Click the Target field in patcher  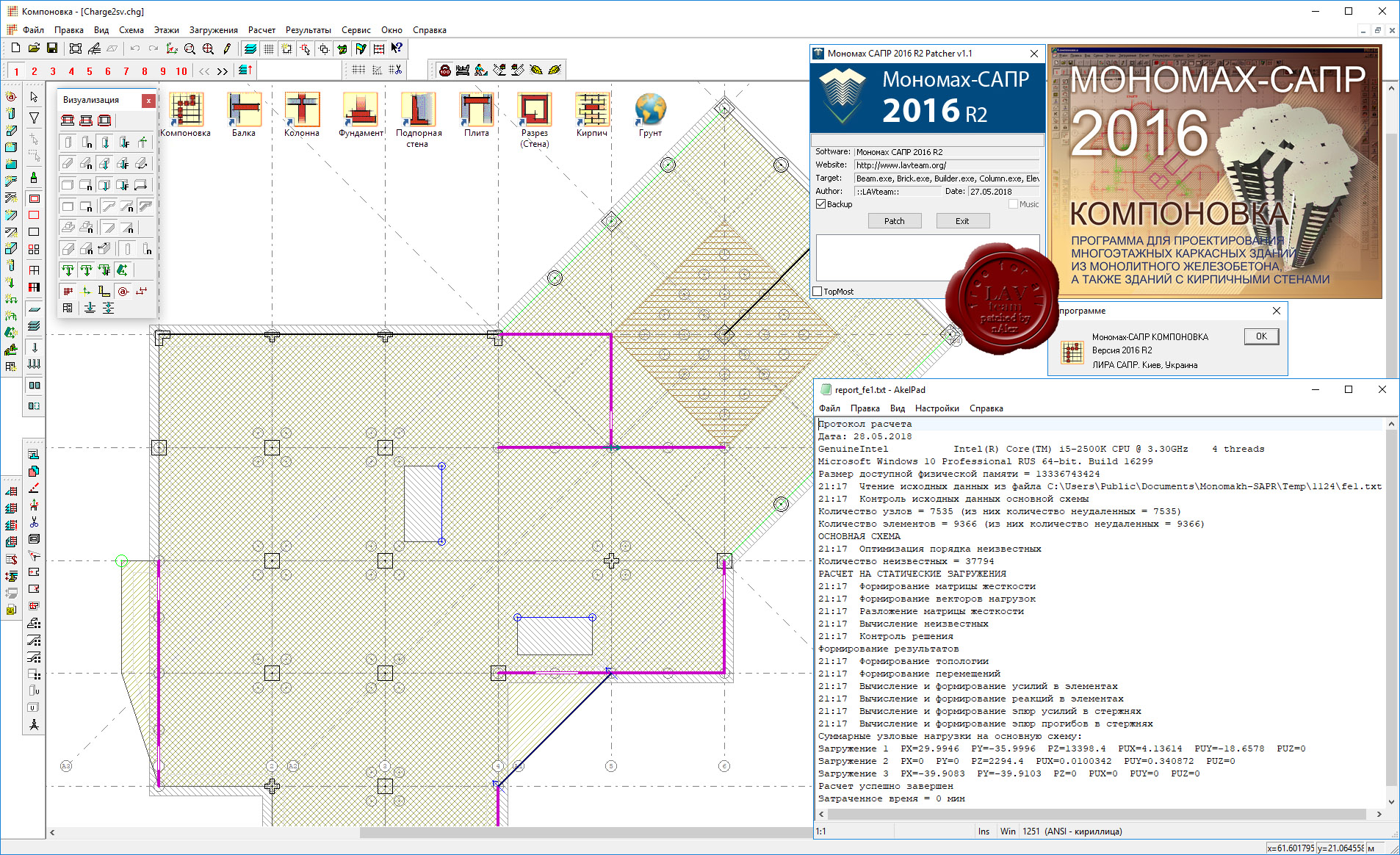point(947,178)
